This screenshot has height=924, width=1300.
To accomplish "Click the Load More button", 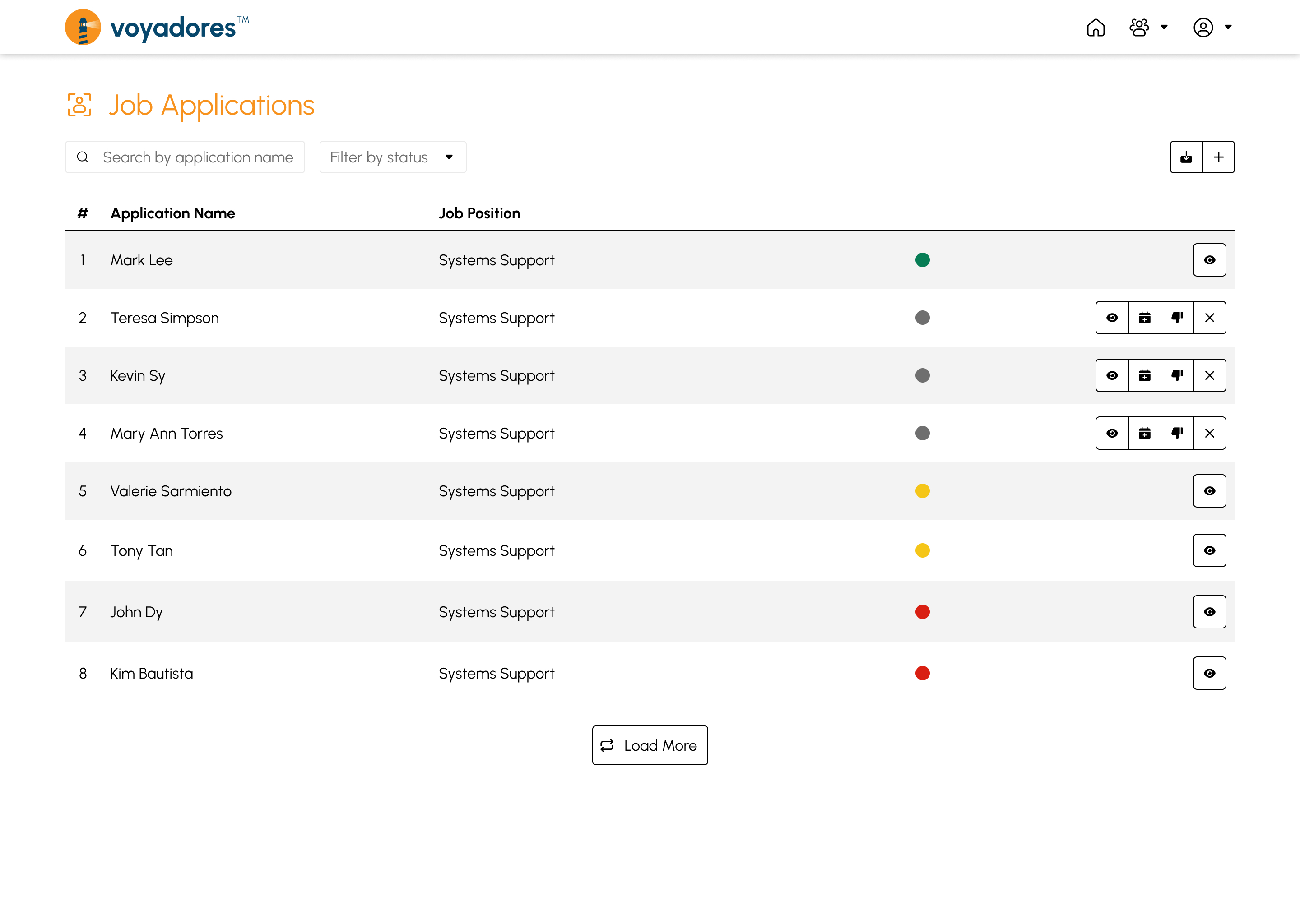I will (650, 745).
